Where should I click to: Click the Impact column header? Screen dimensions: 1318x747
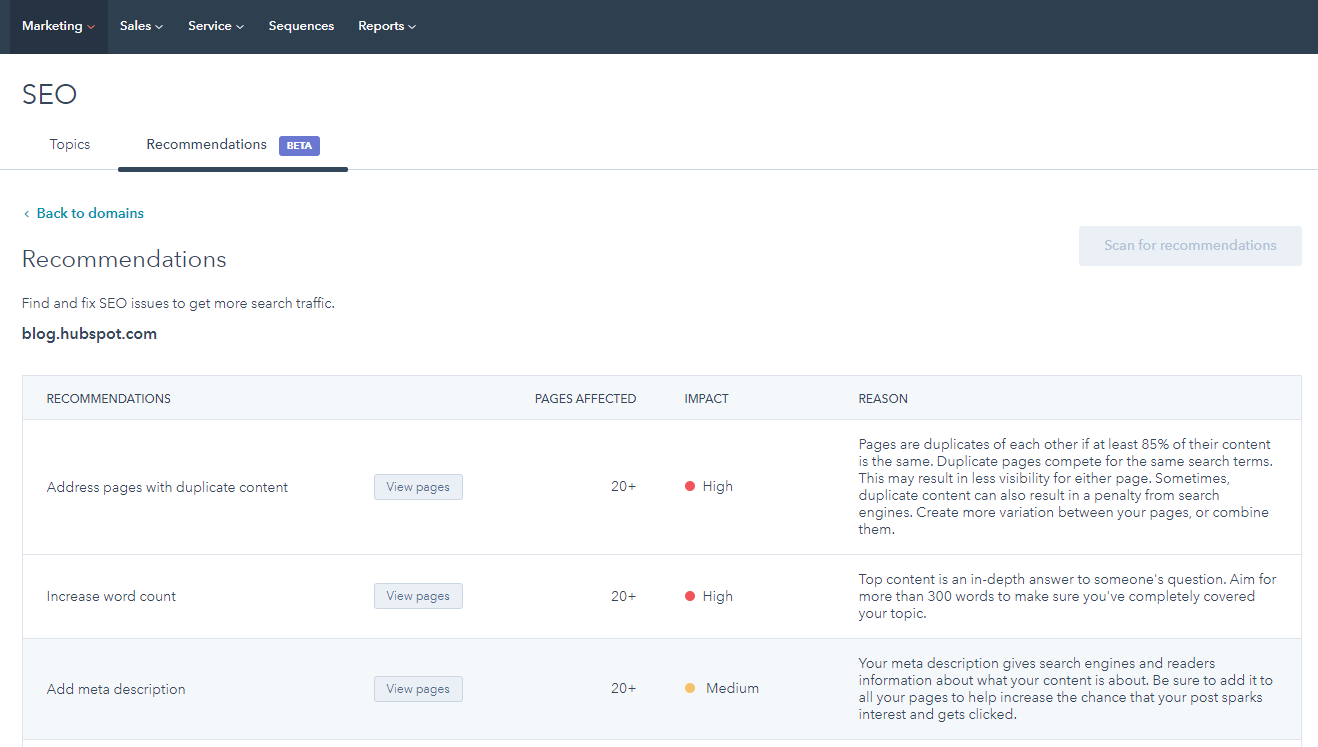[706, 398]
